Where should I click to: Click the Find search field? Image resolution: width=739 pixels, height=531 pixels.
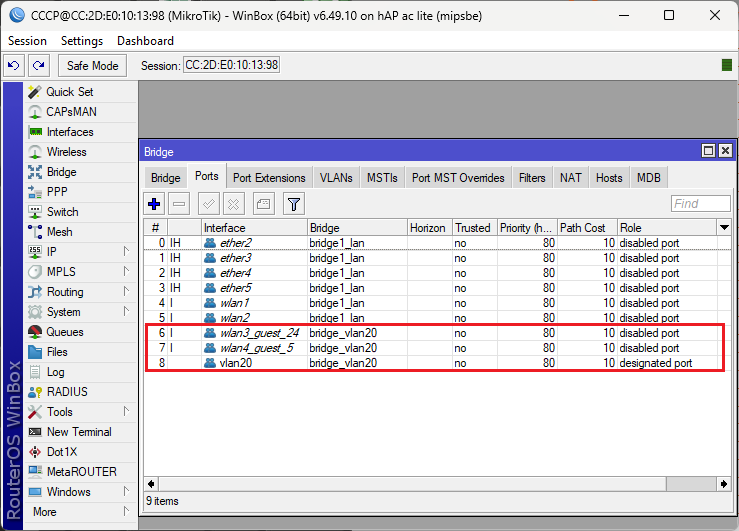coord(700,204)
